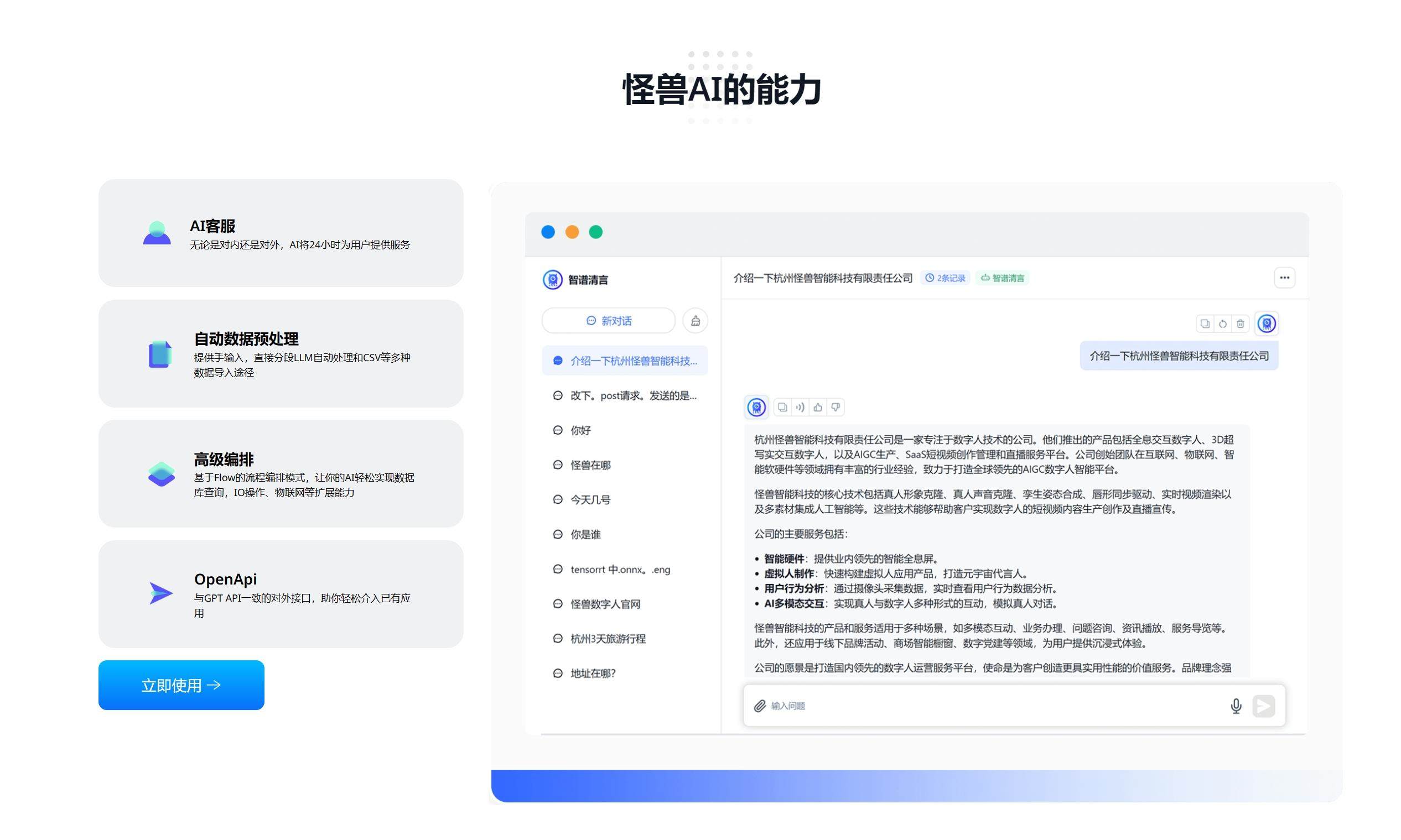Open the more options ellipsis menu
This screenshot has height=840, width=1401.
pyautogui.click(x=1284, y=278)
